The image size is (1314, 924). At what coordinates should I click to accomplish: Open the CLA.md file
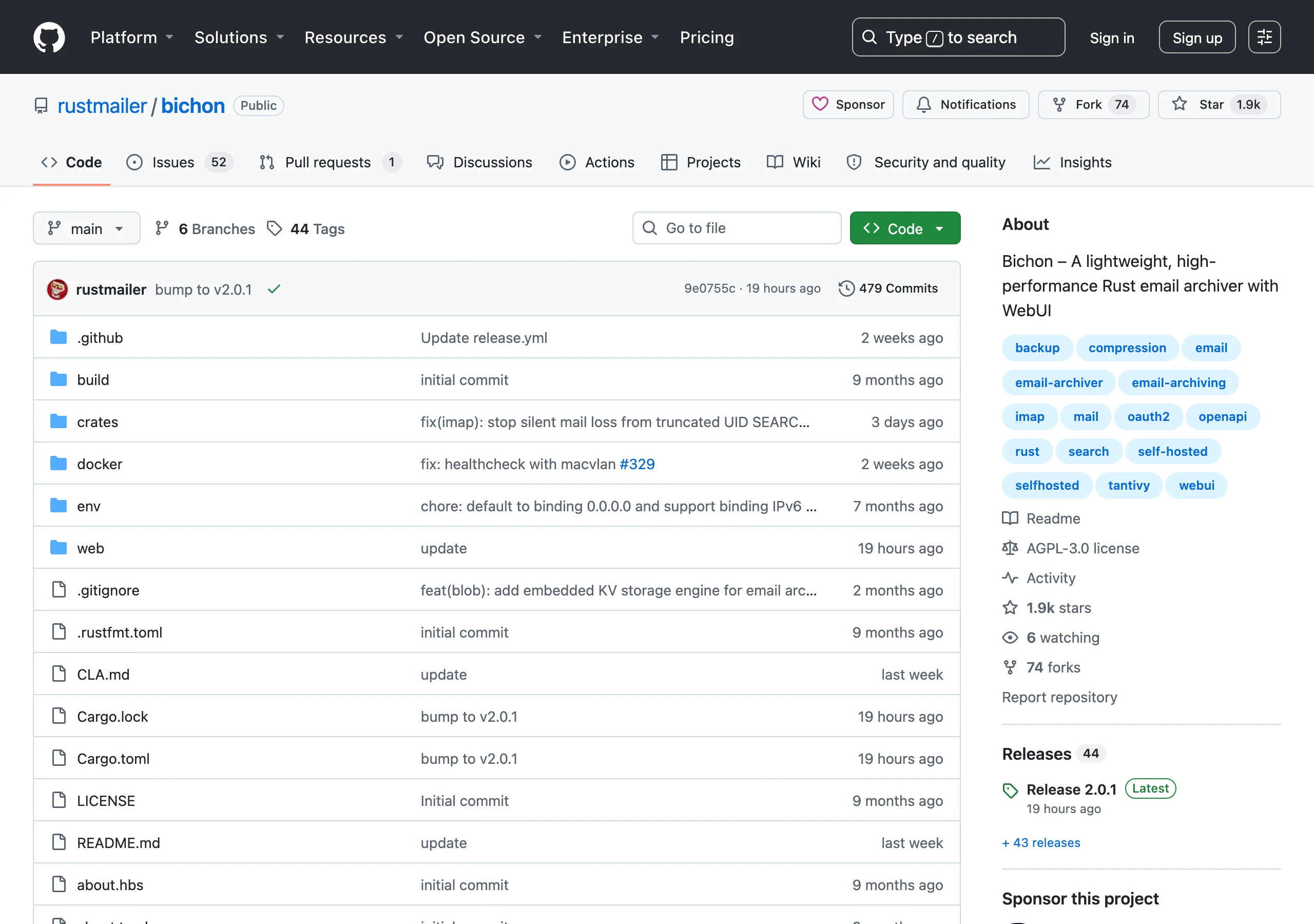[103, 675]
